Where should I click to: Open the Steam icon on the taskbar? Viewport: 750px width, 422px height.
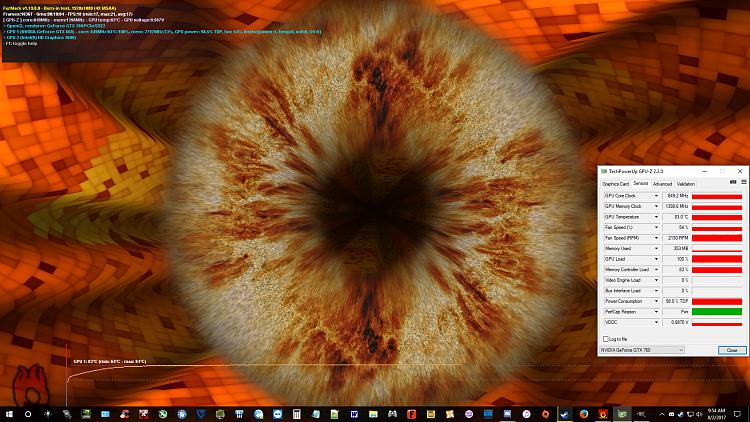point(565,414)
